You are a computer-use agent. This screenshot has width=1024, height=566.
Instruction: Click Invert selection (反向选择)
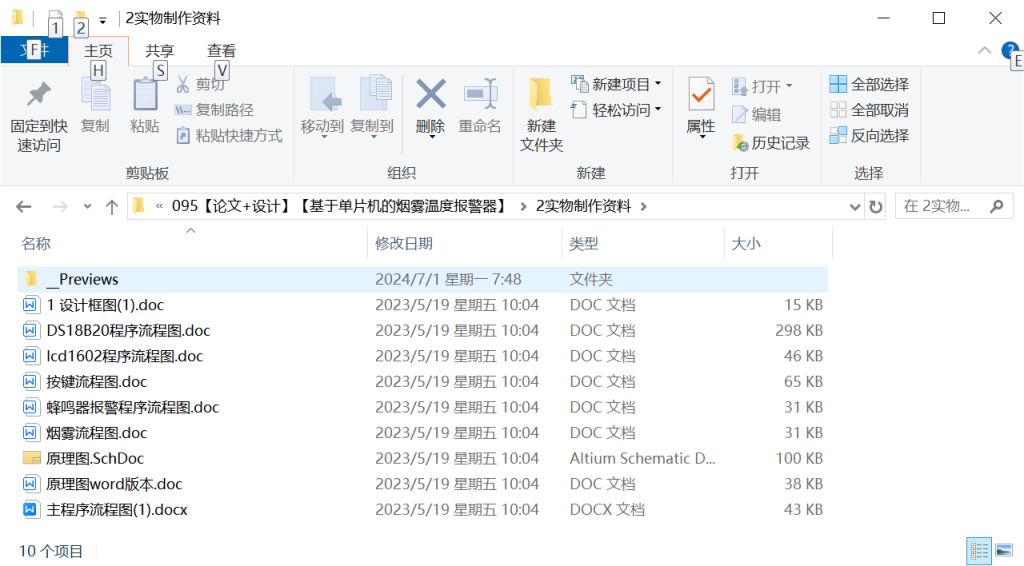tap(870, 135)
